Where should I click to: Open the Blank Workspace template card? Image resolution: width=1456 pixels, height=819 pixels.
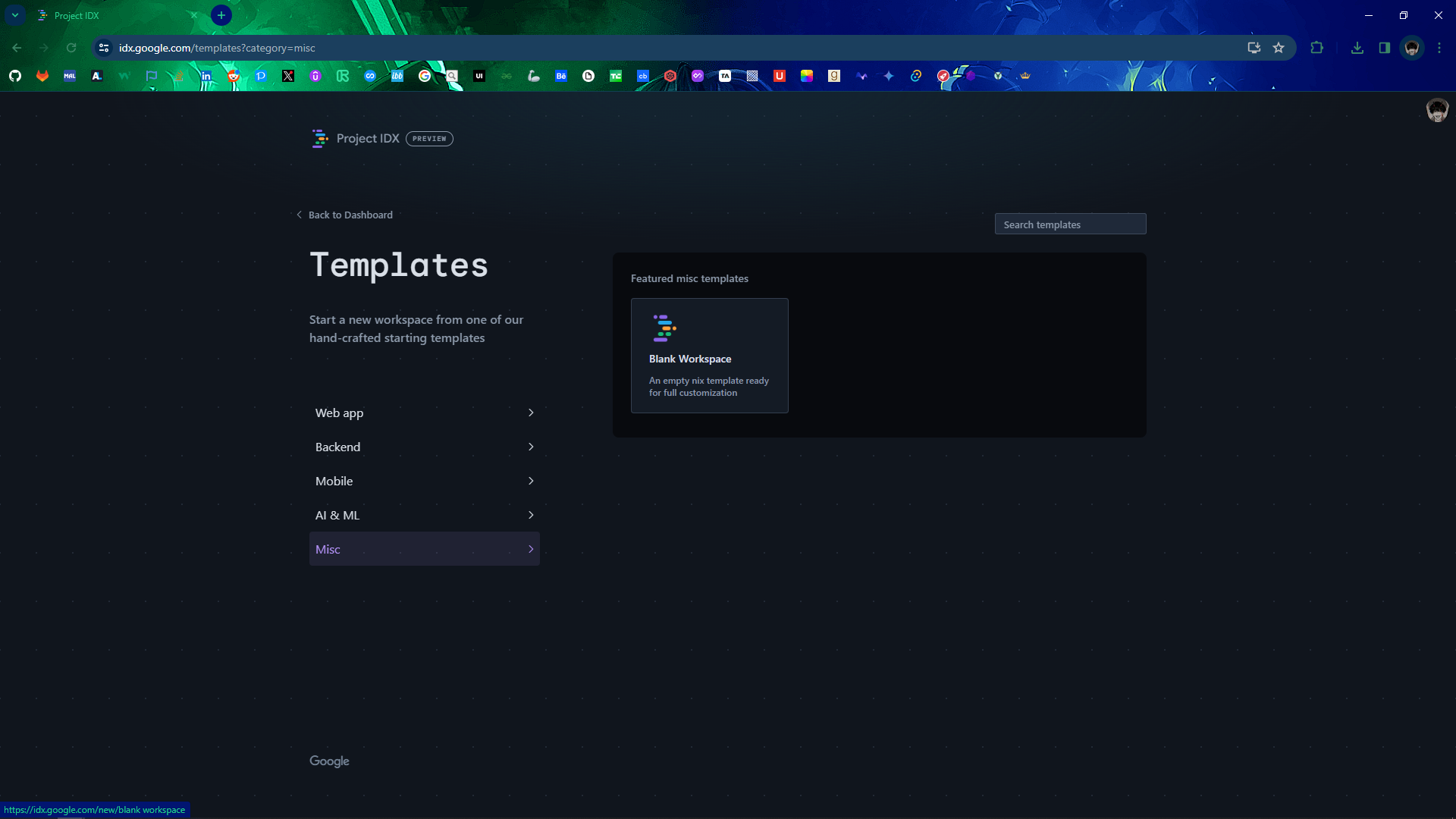click(710, 356)
